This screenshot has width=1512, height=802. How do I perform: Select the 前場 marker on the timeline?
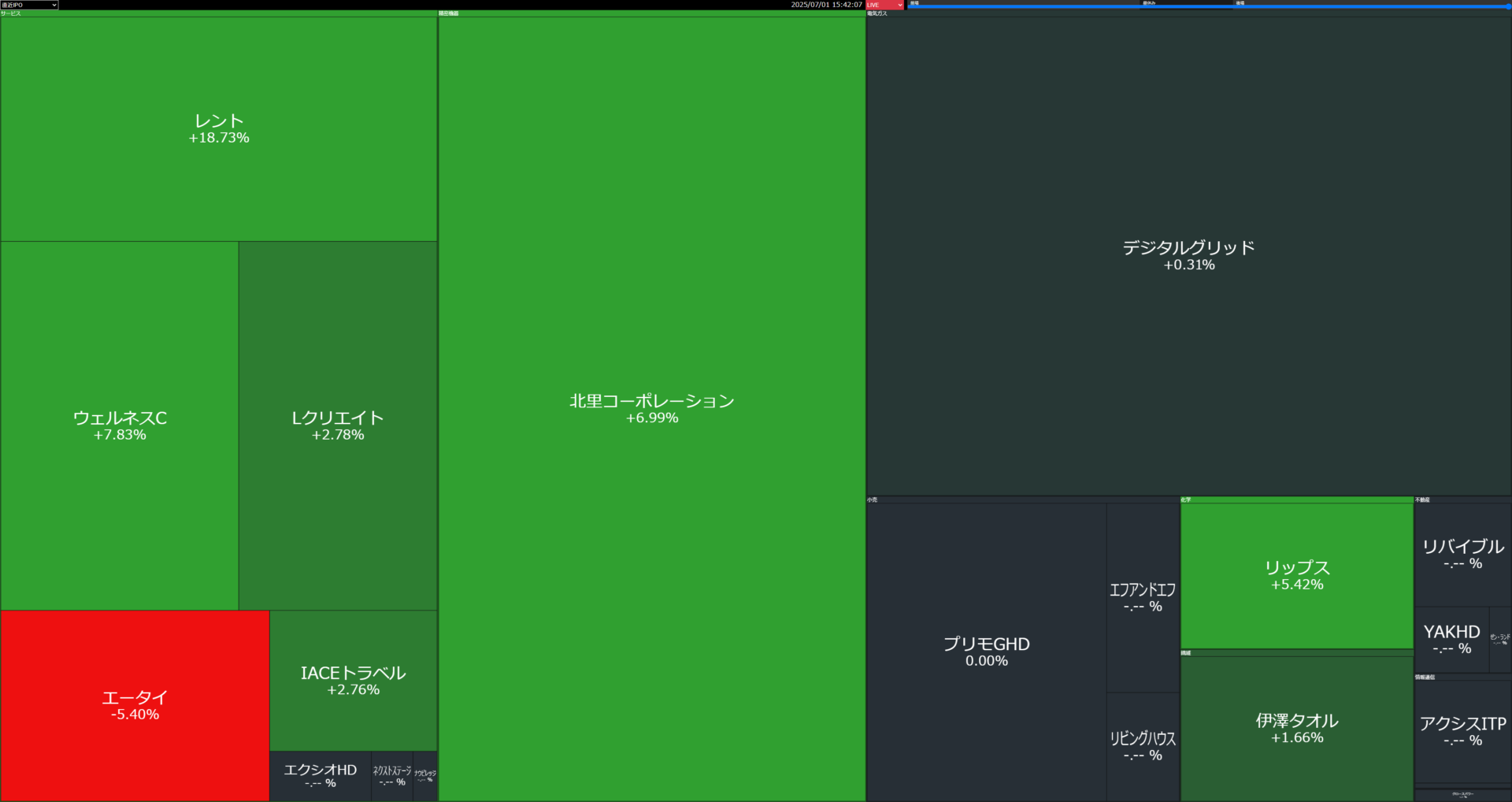914,3
